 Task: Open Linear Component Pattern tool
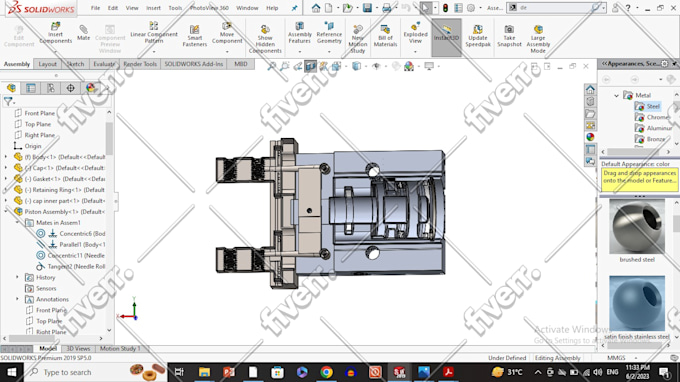[154, 33]
